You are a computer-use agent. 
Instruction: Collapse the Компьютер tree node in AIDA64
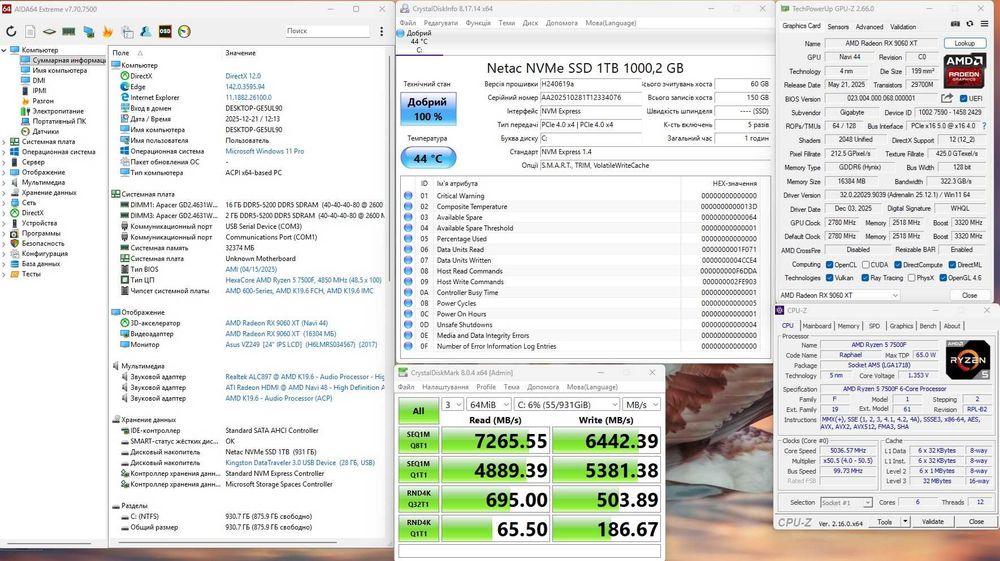pos(4,50)
